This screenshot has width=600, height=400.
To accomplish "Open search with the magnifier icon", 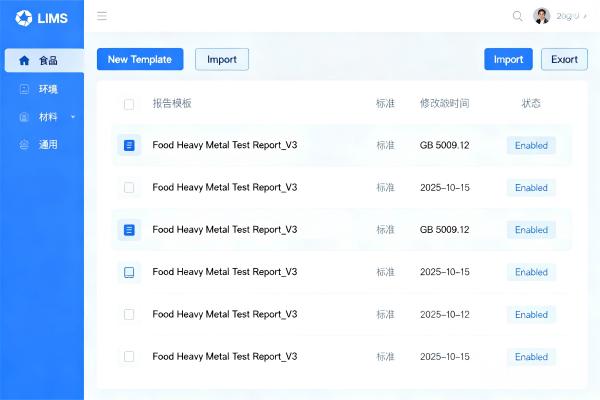I will coord(517,16).
